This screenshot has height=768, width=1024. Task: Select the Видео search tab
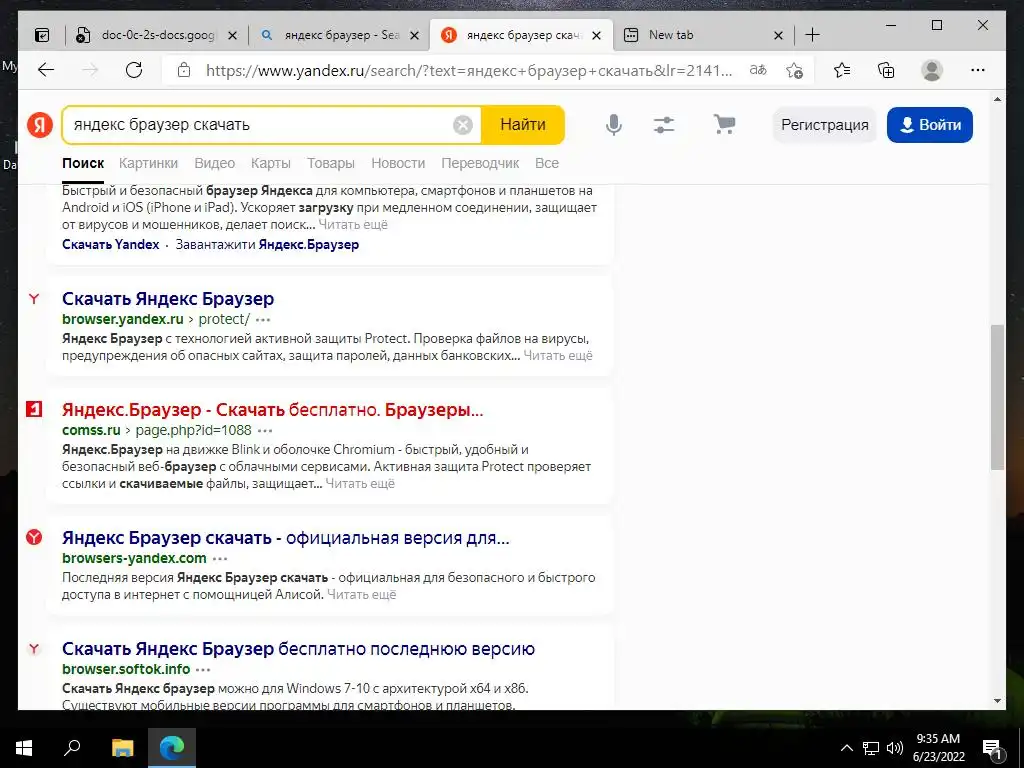pyautogui.click(x=214, y=163)
